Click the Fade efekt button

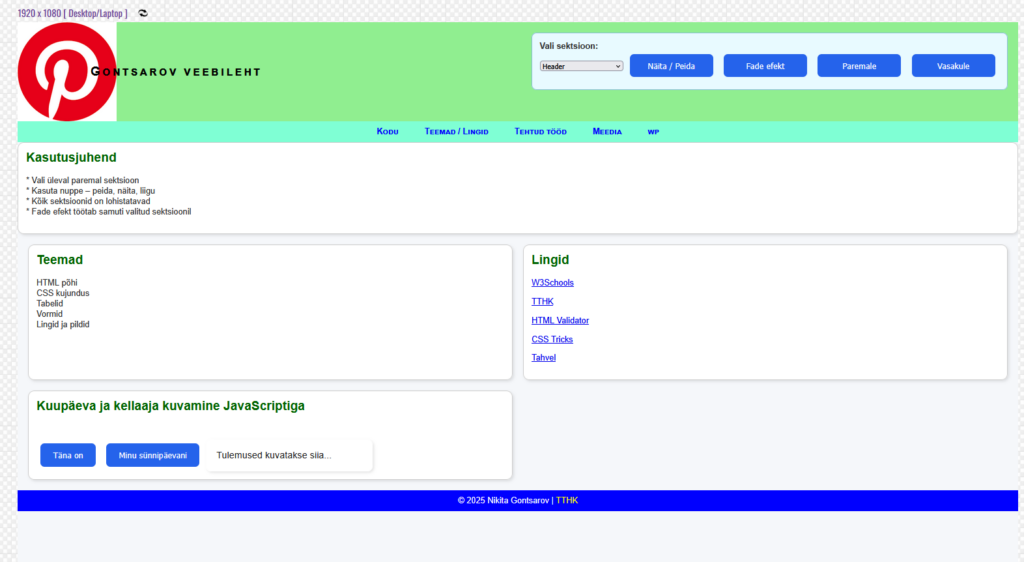point(765,66)
